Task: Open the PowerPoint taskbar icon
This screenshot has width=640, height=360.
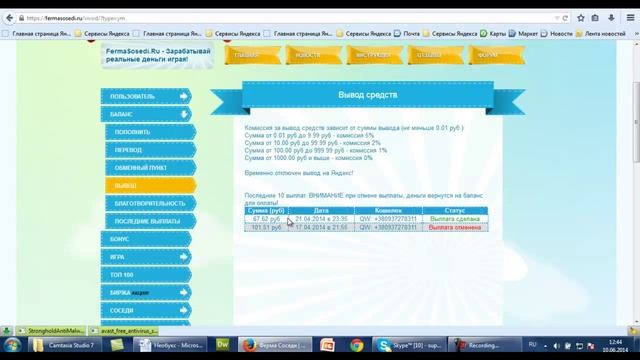Action: (327, 345)
